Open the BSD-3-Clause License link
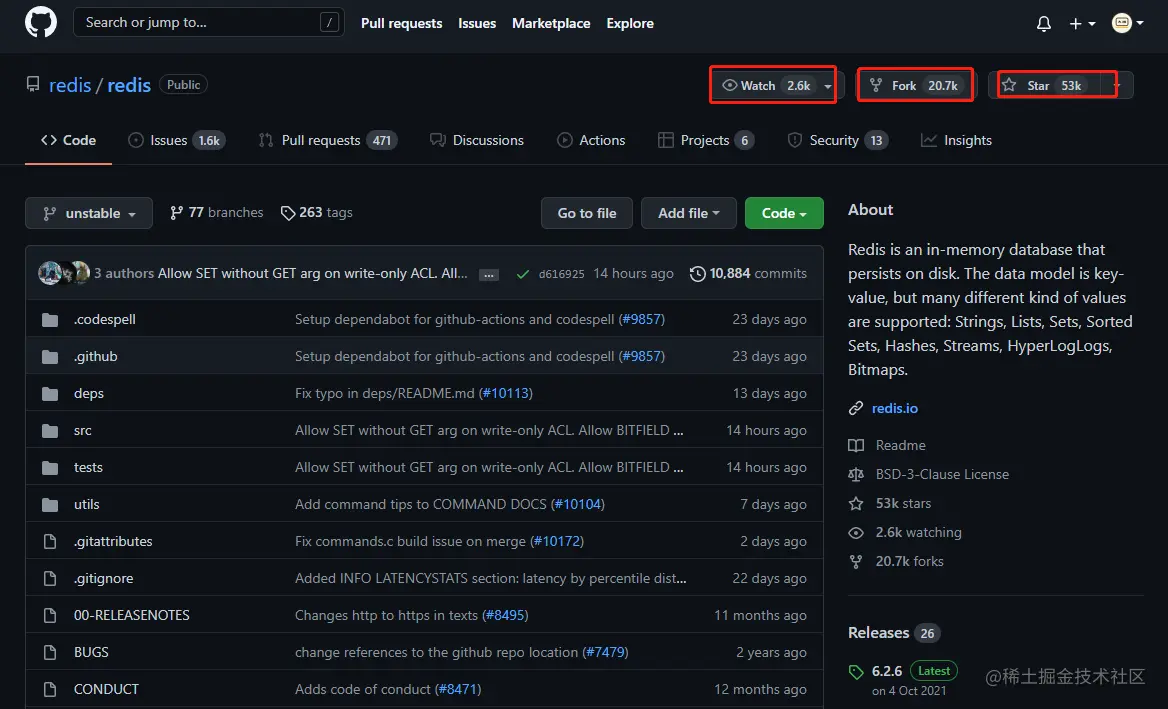 [929, 474]
